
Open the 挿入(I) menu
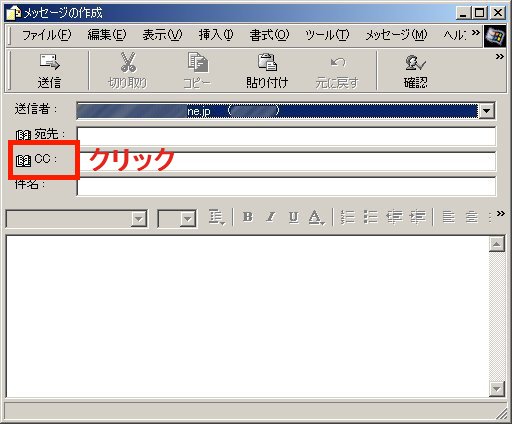pyautogui.click(x=216, y=35)
